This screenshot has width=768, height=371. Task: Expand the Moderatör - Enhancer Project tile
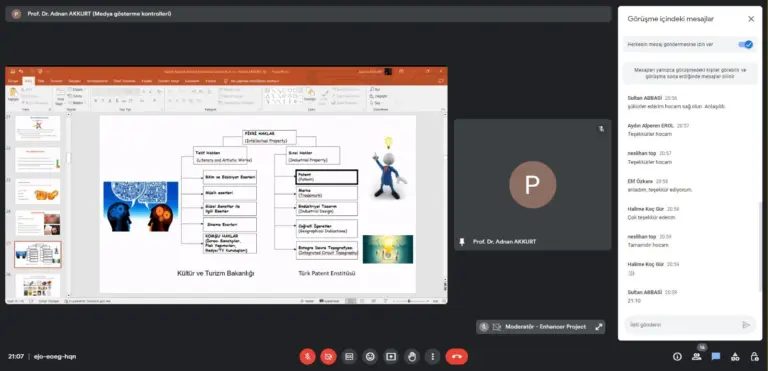click(599, 327)
